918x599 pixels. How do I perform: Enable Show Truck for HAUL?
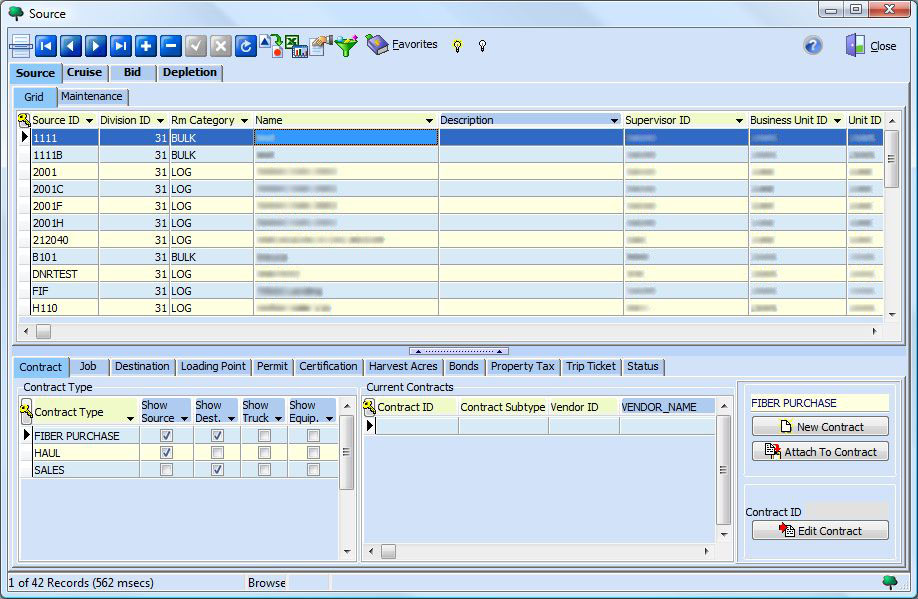tap(264, 453)
